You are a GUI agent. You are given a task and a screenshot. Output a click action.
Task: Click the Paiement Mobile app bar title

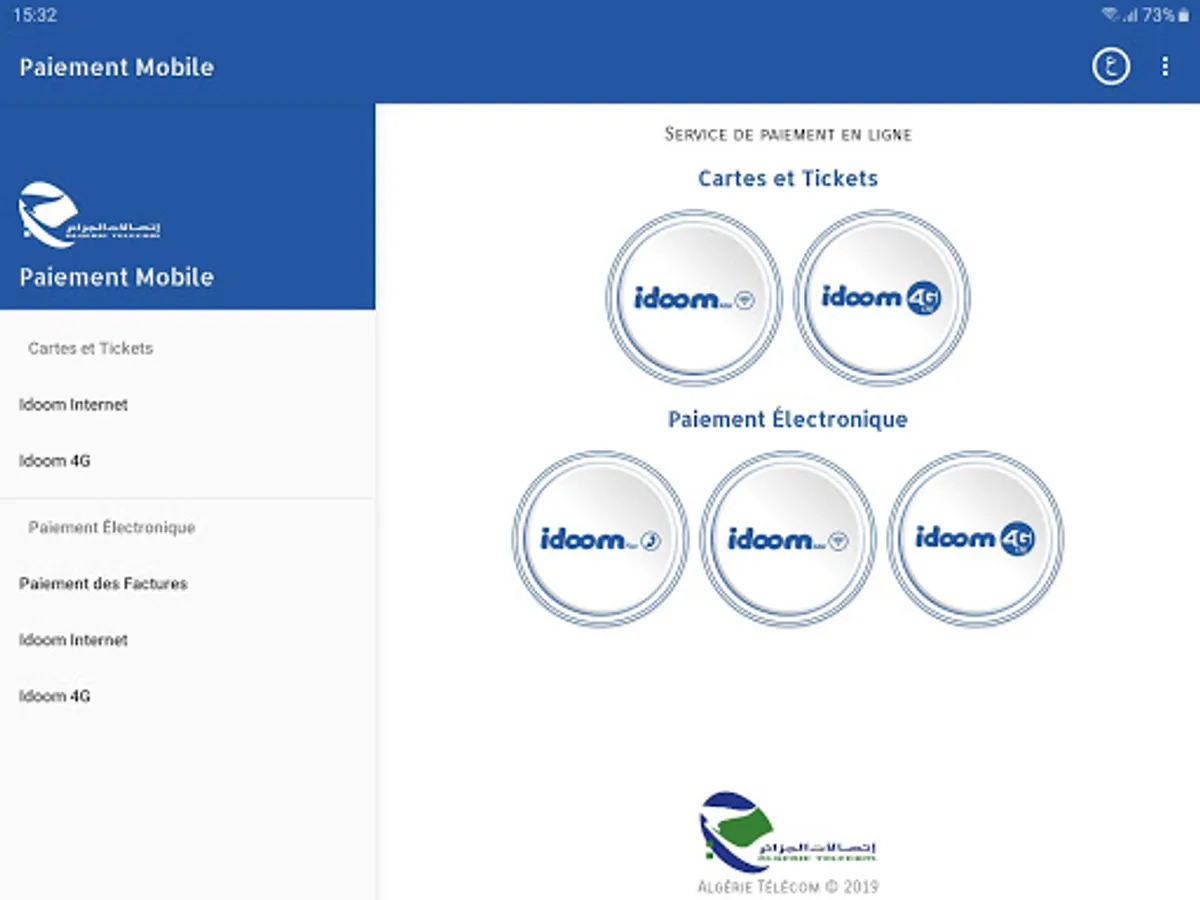pyautogui.click(x=116, y=67)
